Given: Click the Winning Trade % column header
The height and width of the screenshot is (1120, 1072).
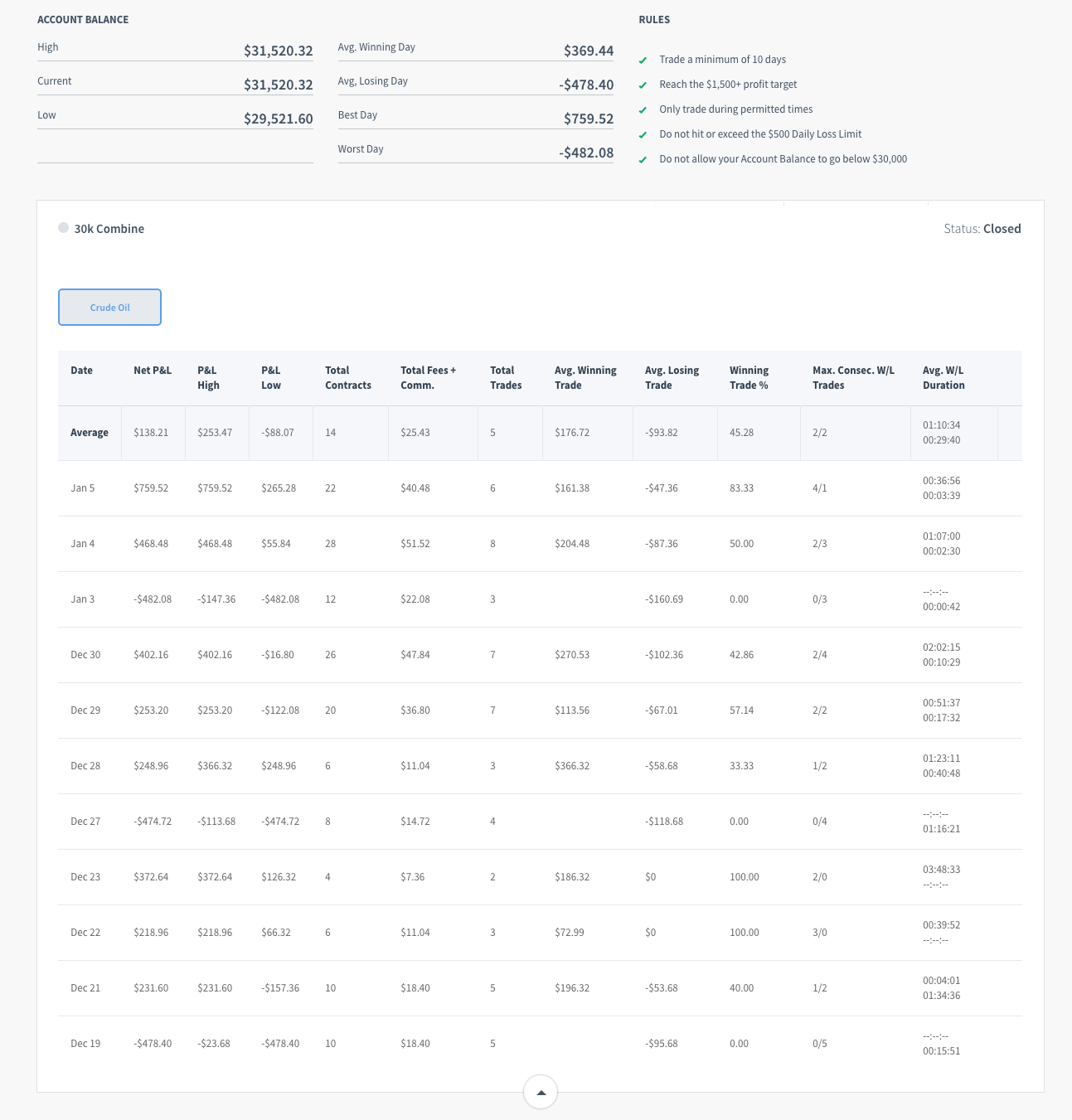Looking at the screenshot, I should click(749, 378).
